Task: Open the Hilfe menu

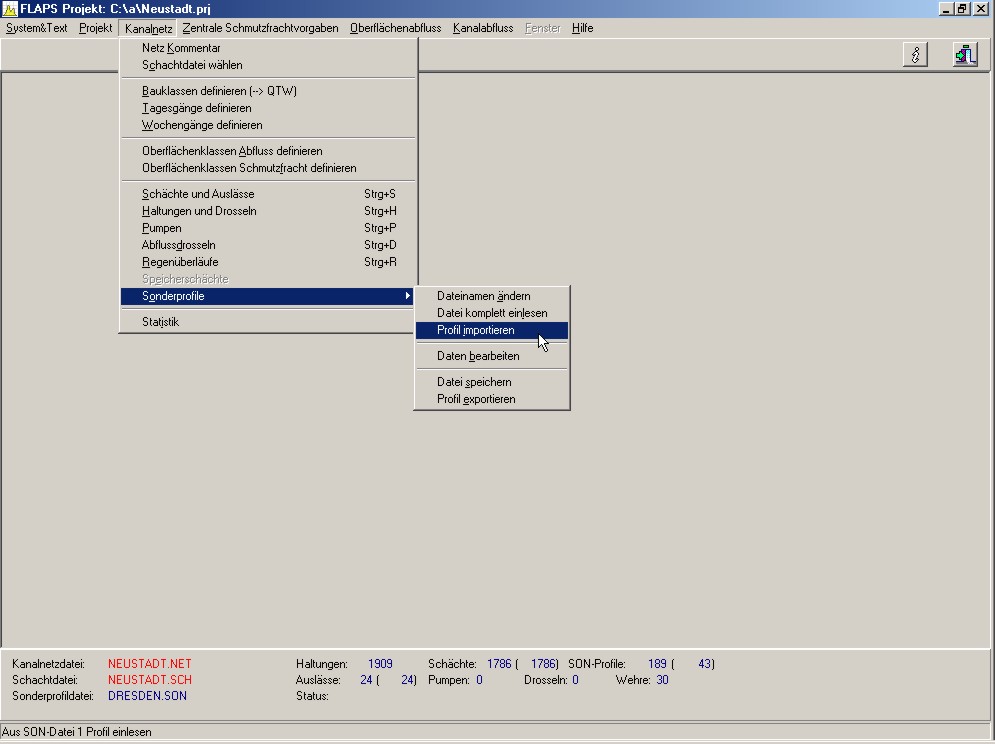Action: [x=583, y=28]
